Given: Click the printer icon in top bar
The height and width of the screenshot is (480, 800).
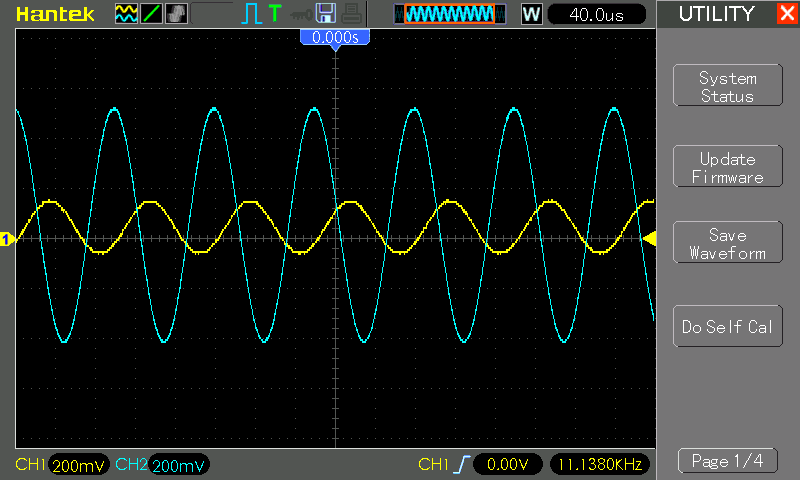Looking at the screenshot, I should tap(349, 14).
